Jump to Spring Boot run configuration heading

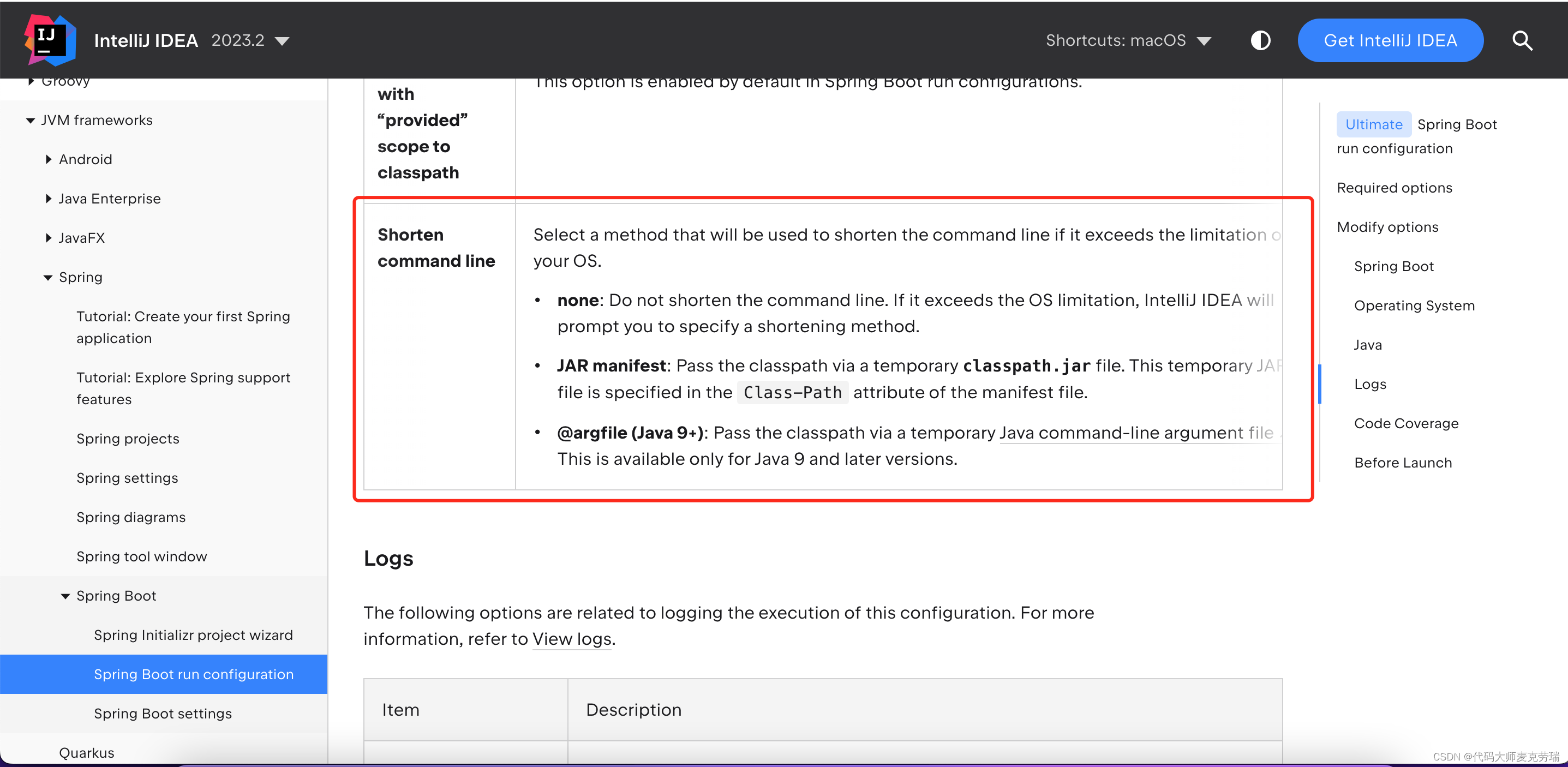coord(1416,136)
